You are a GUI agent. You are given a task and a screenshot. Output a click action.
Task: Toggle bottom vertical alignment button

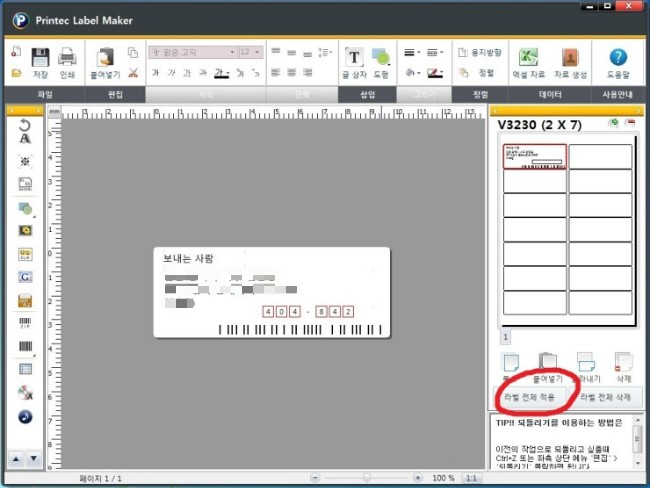coord(307,53)
